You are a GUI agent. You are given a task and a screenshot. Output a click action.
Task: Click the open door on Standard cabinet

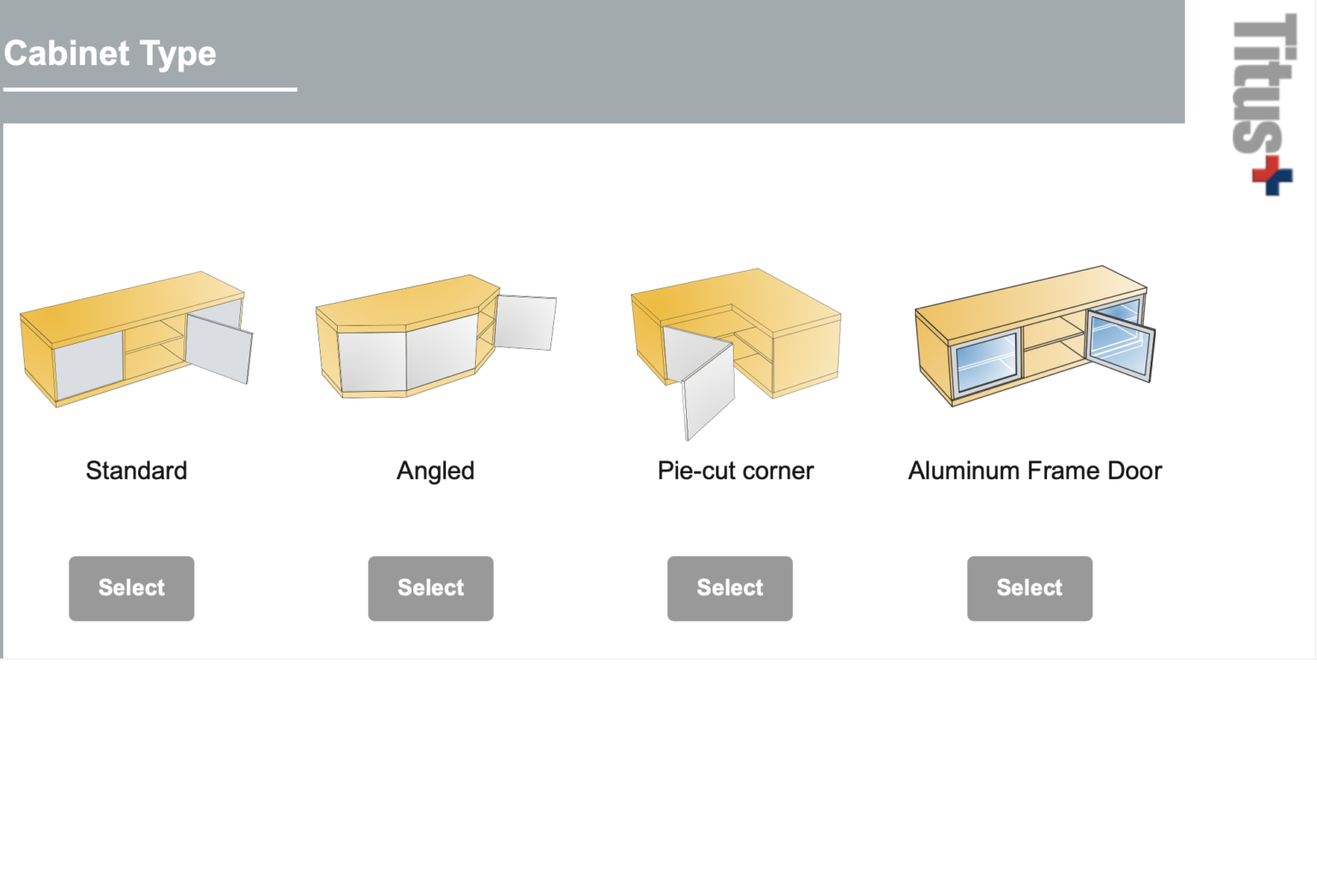pyautogui.click(x=219, y=347)
